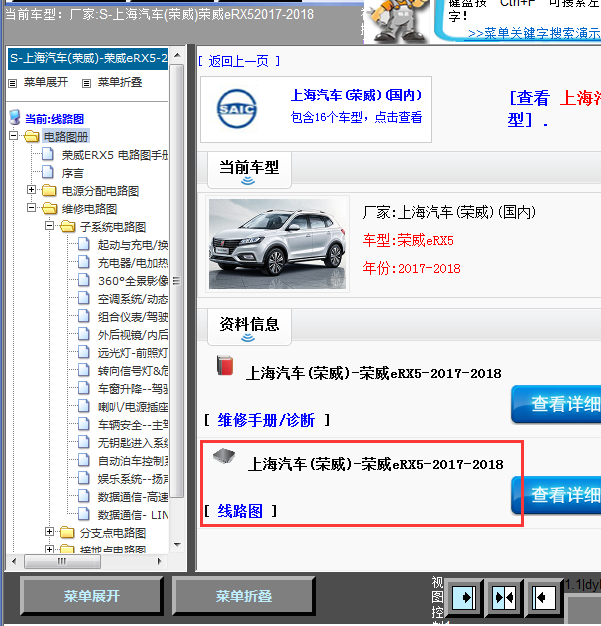Click 包含16个车型，点击查看 link
The image size is (601, 626).
356,117
